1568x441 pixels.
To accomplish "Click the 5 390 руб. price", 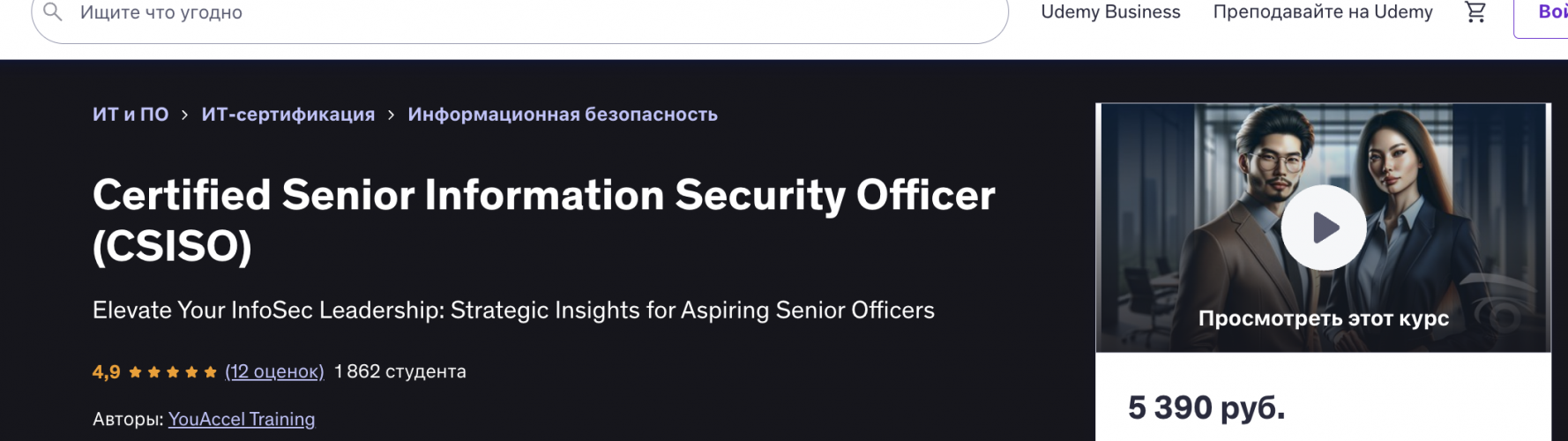I will (x=1206, y=407).
